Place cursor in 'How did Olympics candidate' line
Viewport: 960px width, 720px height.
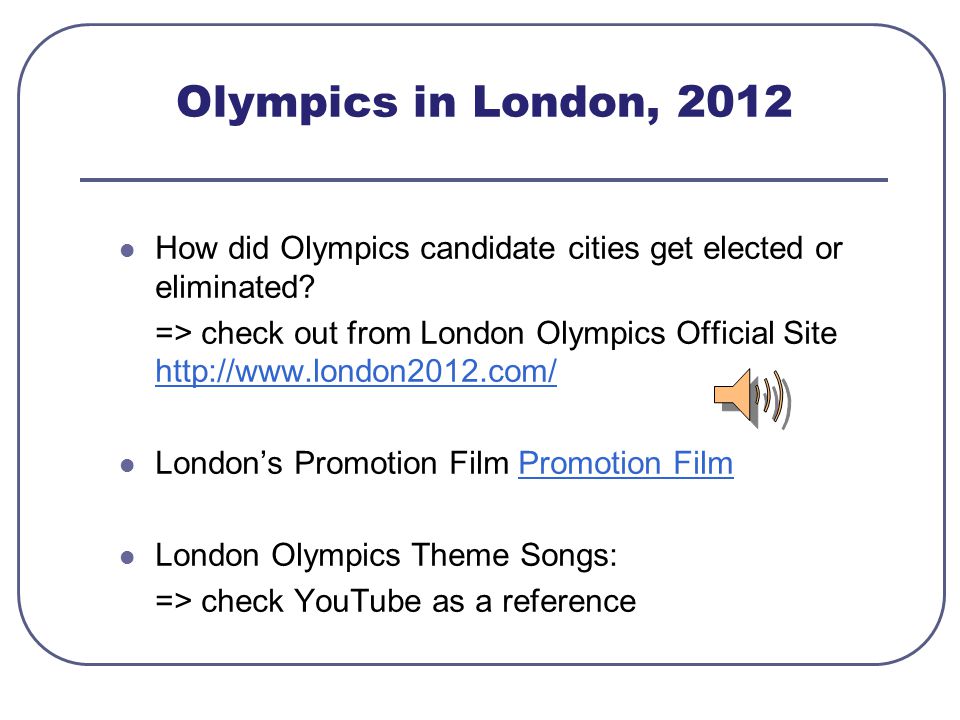point(499,249)
